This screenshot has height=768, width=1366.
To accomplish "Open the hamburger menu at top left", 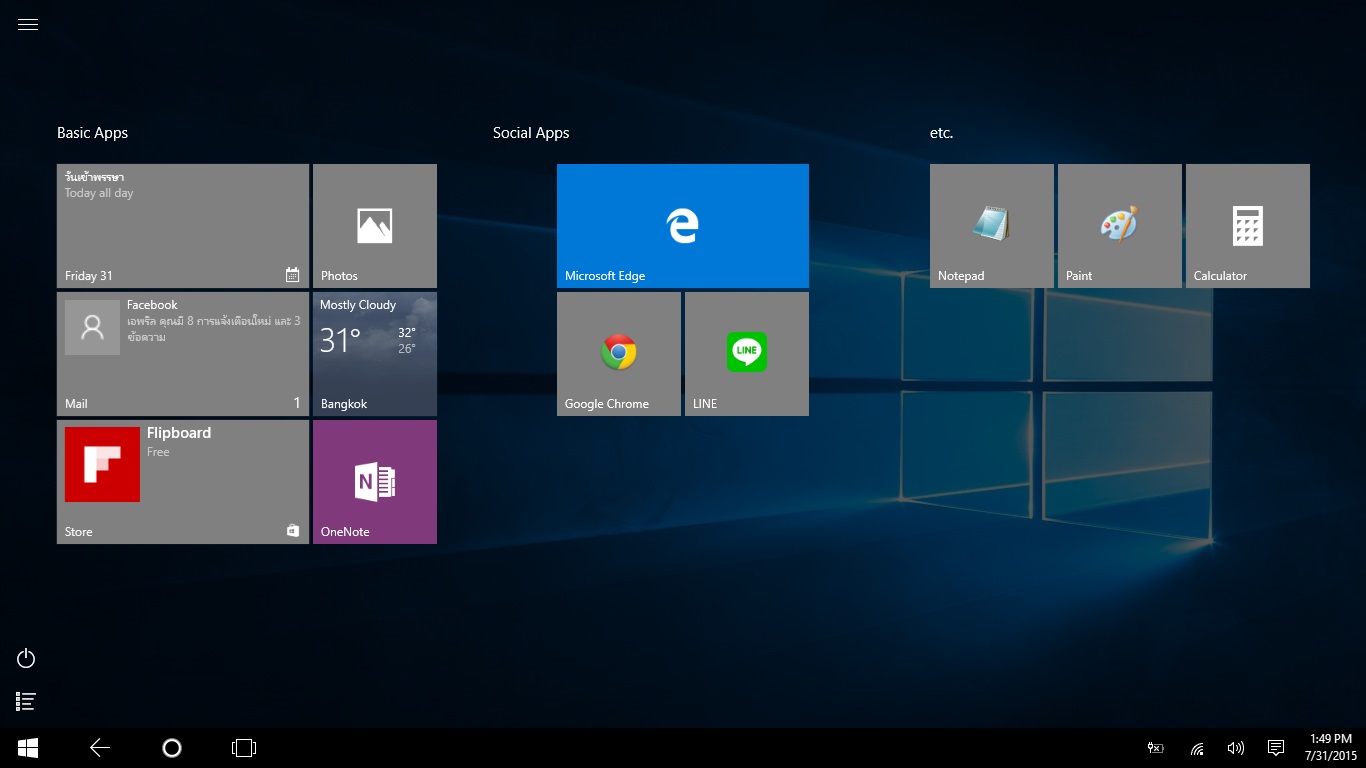I will pyautogui.click(x=28, y=25).
